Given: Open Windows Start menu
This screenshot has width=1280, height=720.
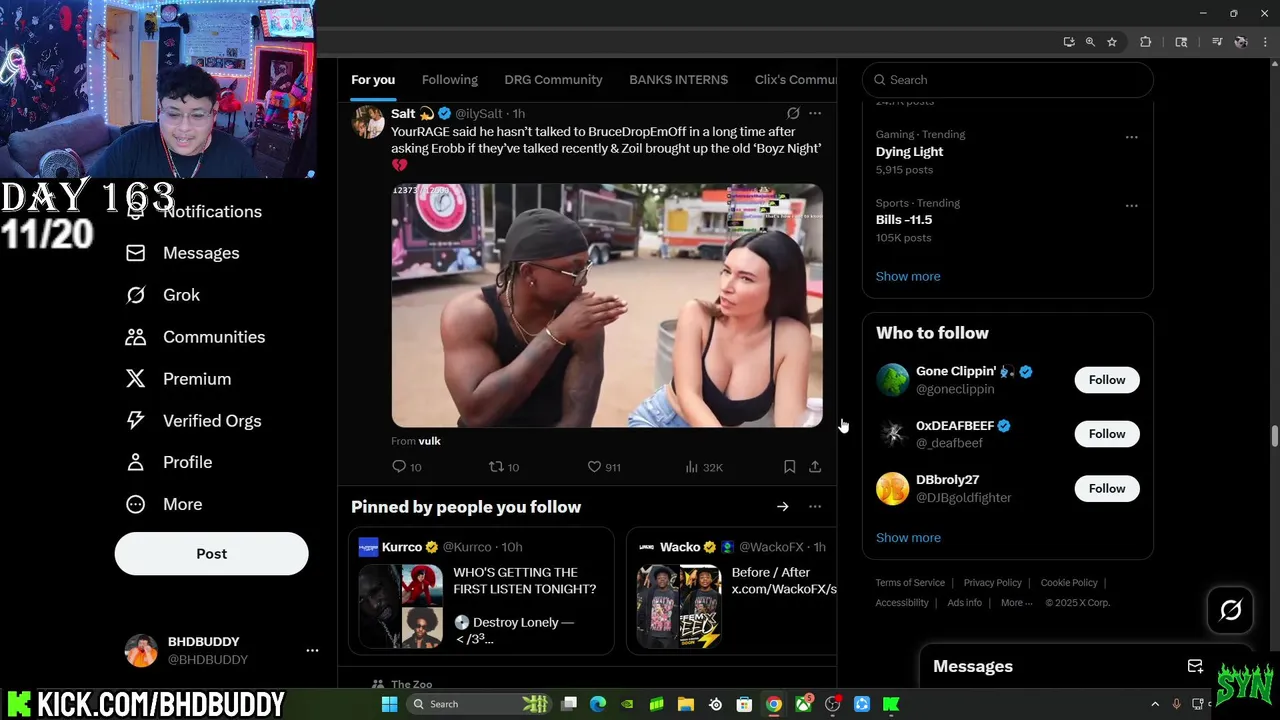Looking at the screenshot, I should click(x=389, y=704).
